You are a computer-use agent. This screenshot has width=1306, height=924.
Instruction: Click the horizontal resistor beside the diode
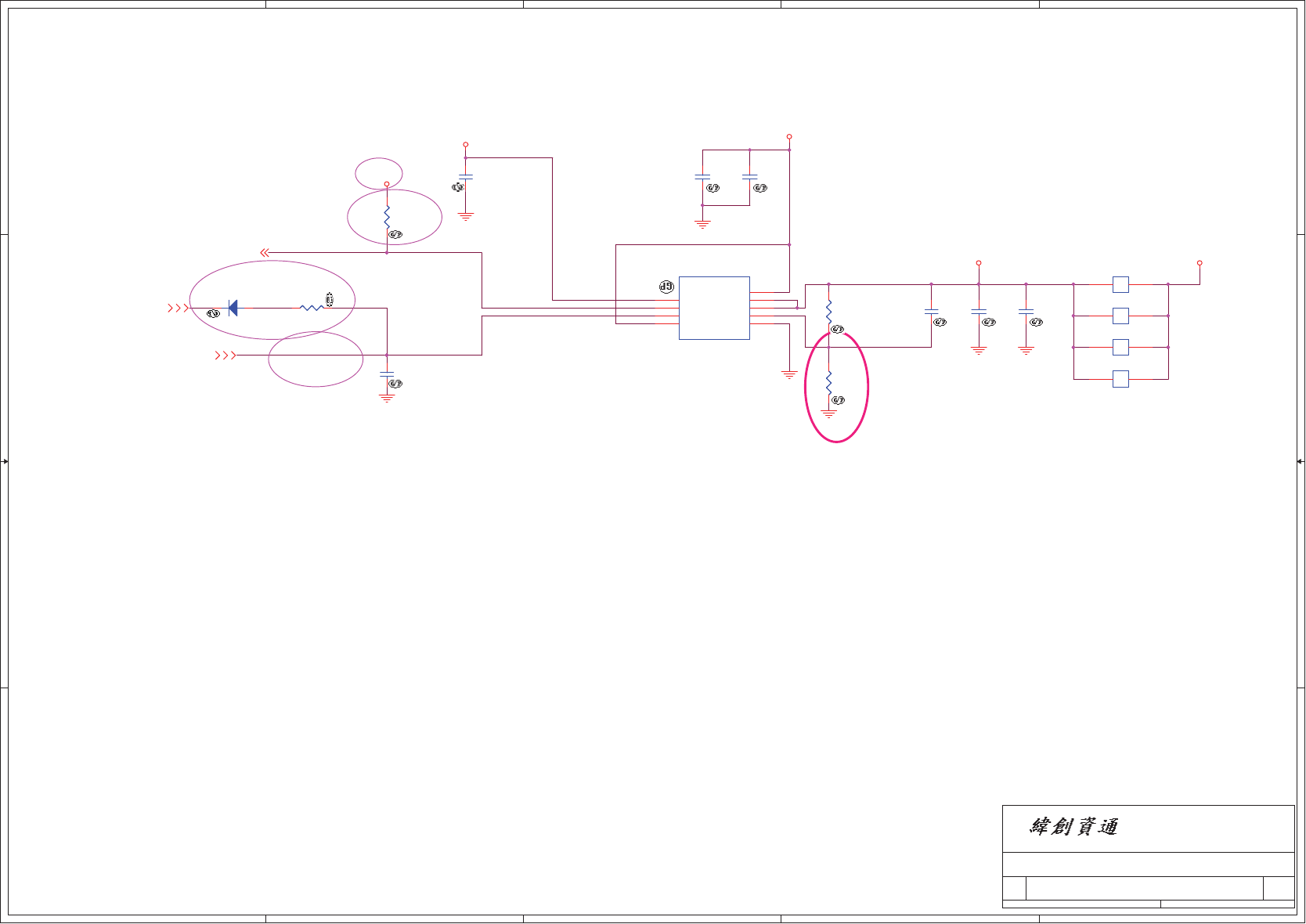coord(312,309)
